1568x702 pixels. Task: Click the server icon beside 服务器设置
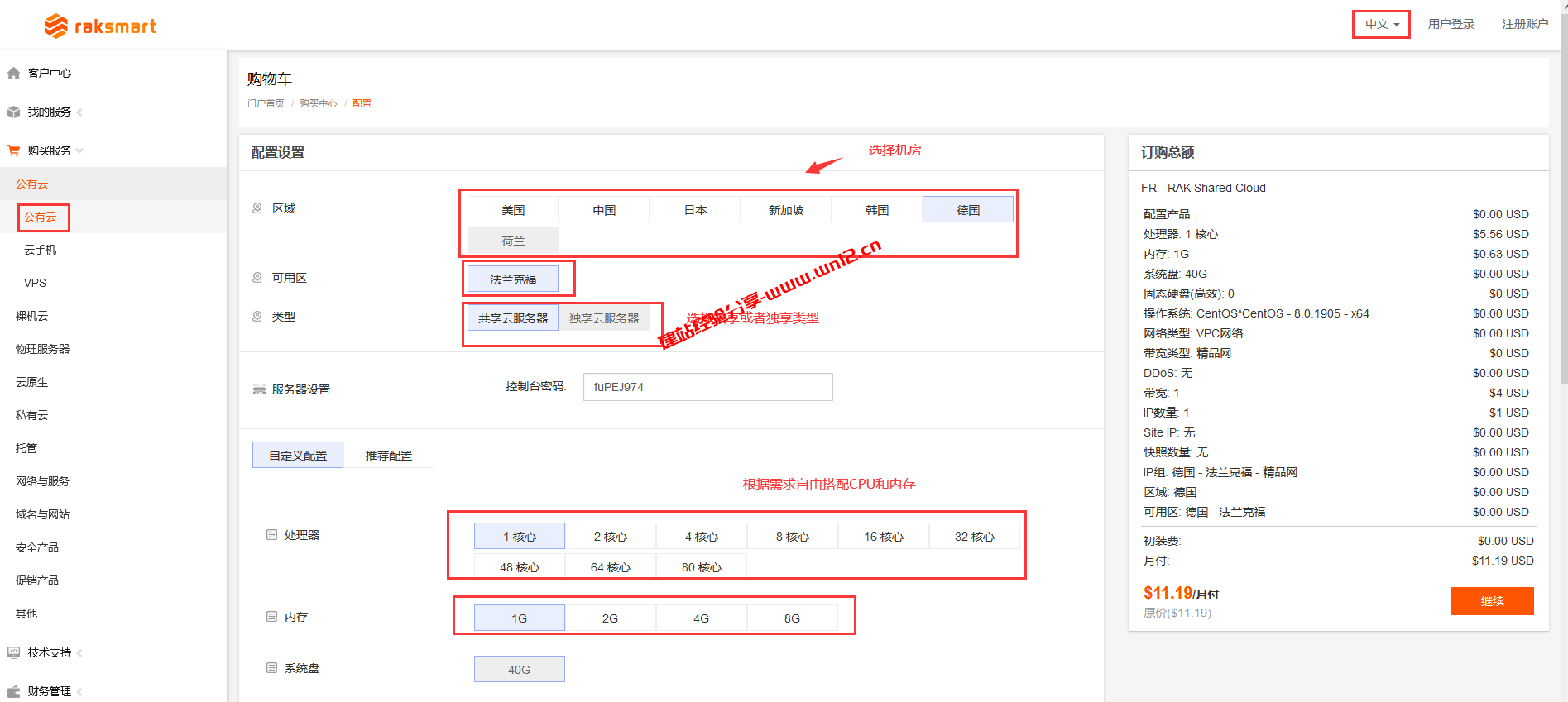pos(259,389)
